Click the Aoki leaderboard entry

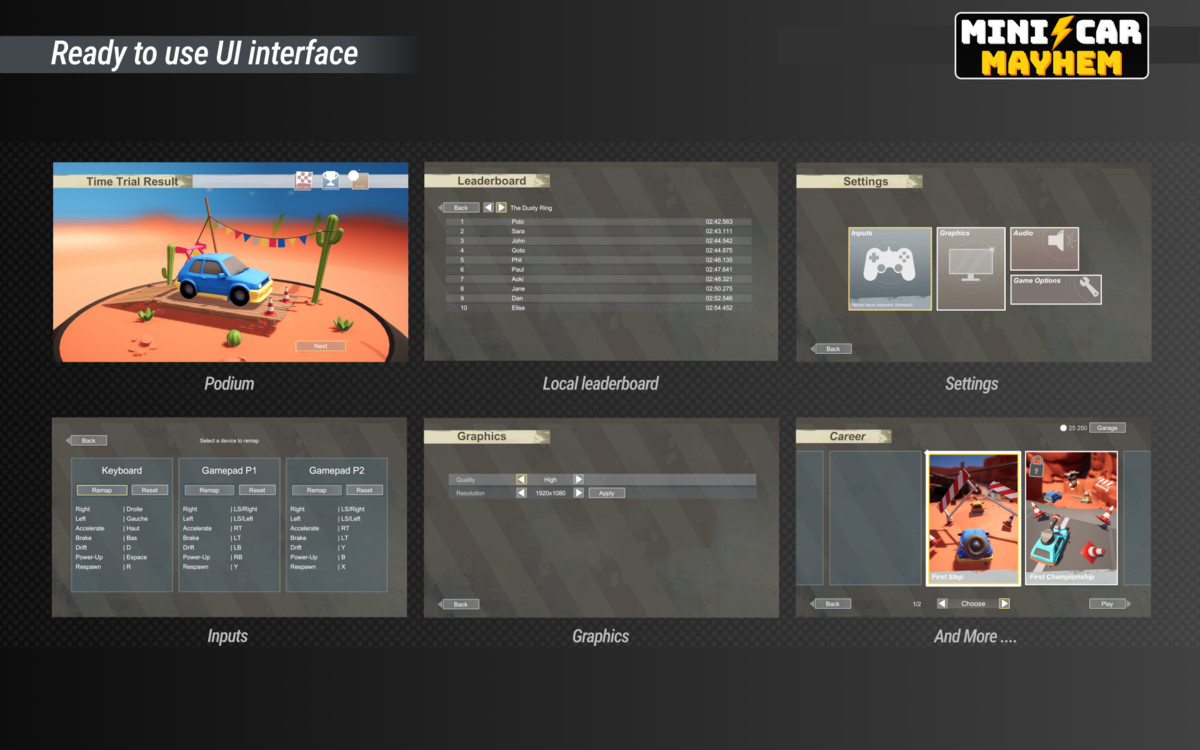click(599, 279)
